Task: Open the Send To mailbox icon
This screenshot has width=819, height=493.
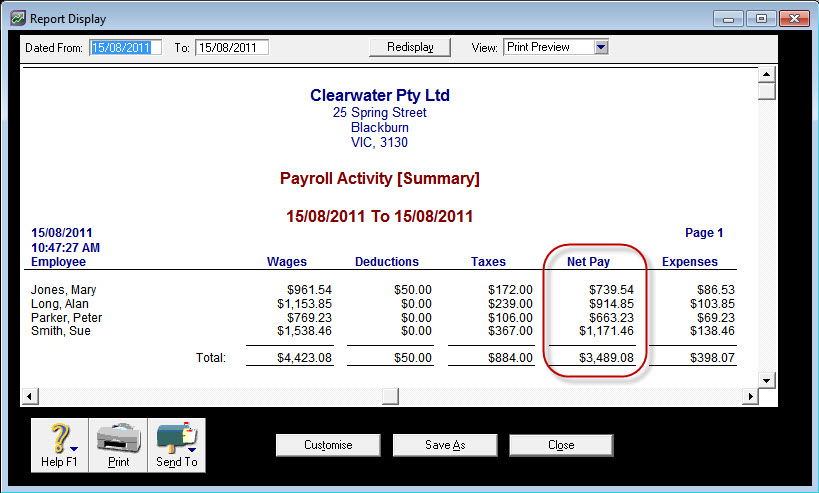Action: (177, 445)
